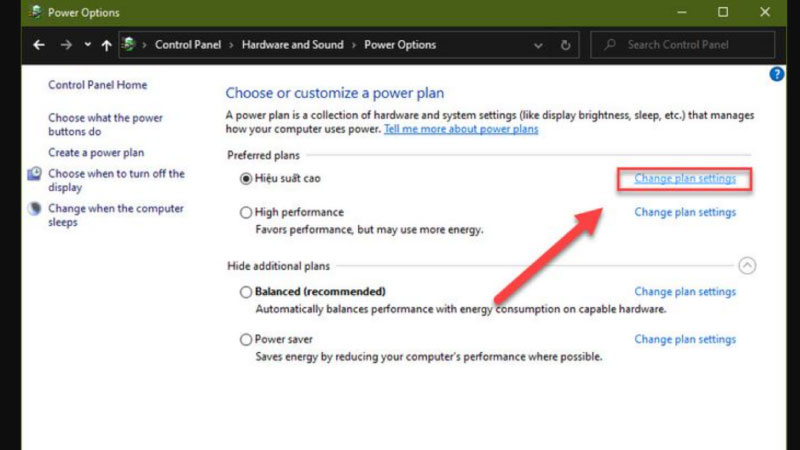Select the High performance plan radio
800x450 pixels.
pyautogui.click(x=246, y=212)
